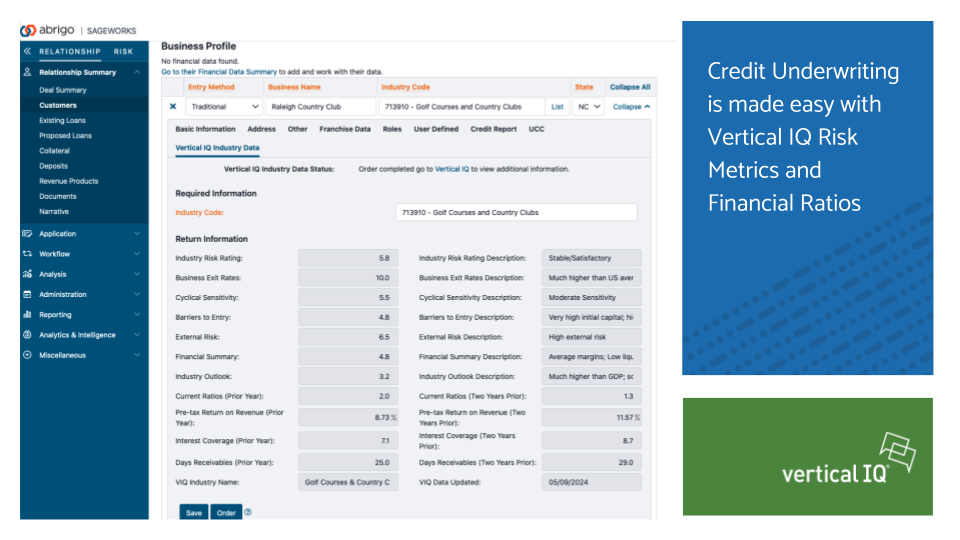The height and width of the screenshot is (540, 960).
Task: Click the sidebar collapse double-chevron icon
Action: pos(28,51)
